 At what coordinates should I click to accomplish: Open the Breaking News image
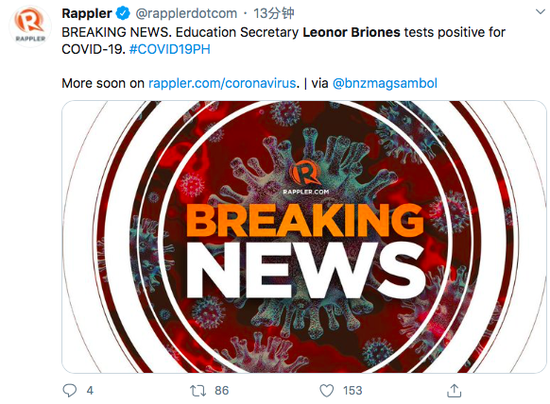tap(304, 237)
